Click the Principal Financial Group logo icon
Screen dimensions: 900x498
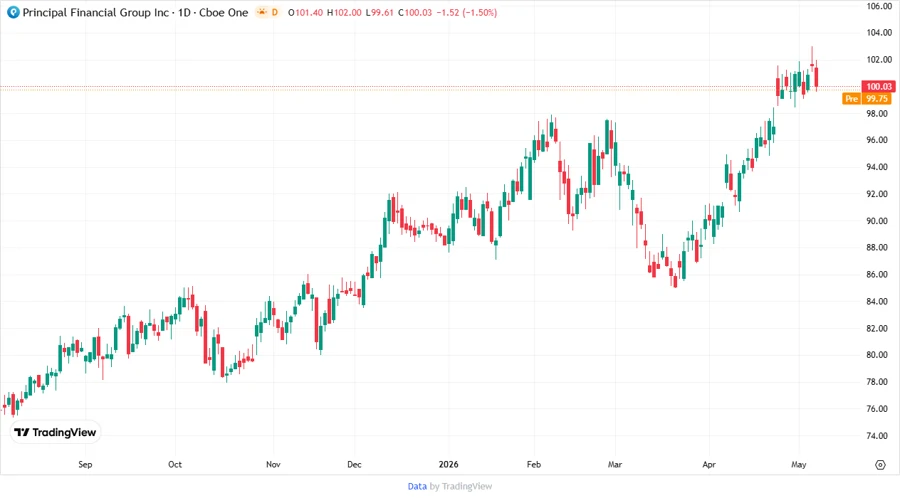(x=13, y=12)
